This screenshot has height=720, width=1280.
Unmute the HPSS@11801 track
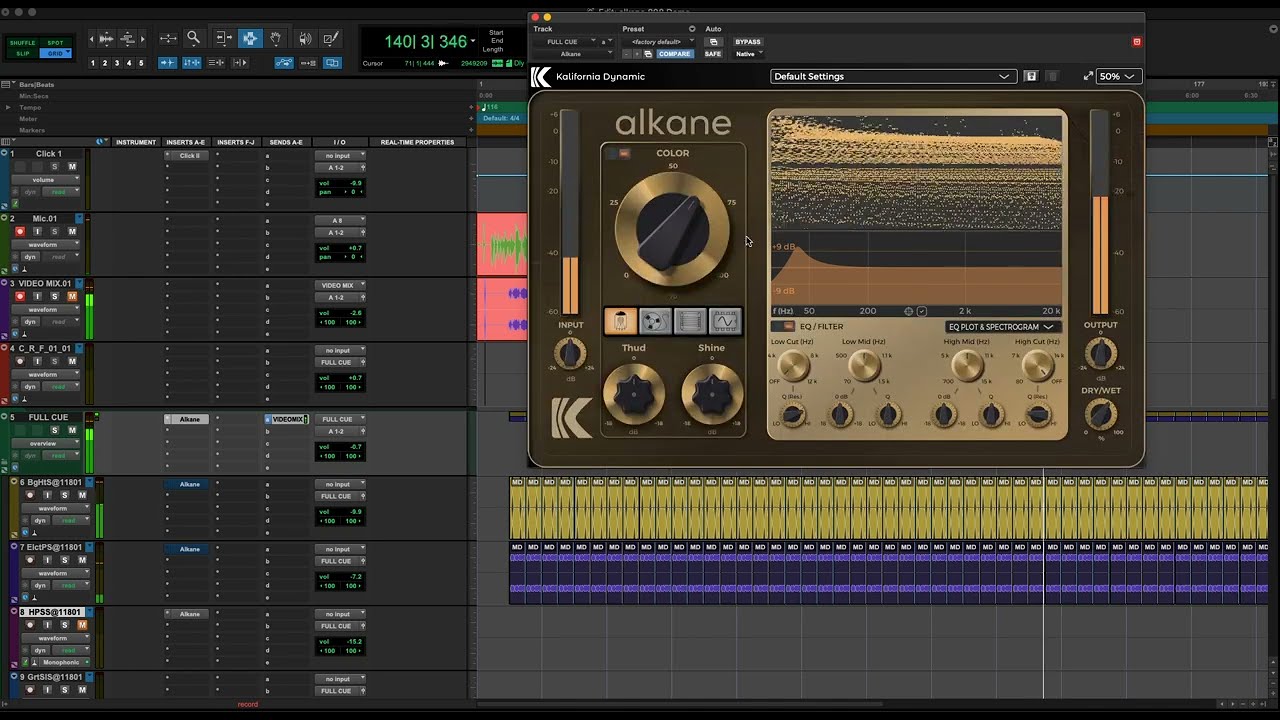click(82, 625)
